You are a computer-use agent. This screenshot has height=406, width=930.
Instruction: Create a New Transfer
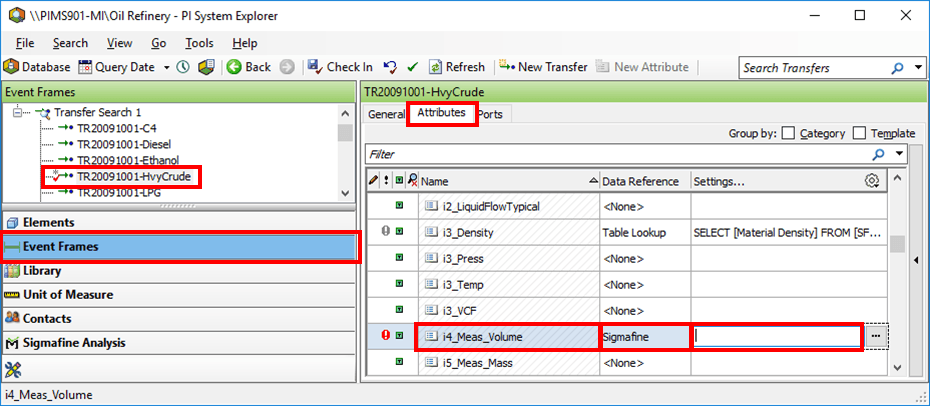pos(543,67)
